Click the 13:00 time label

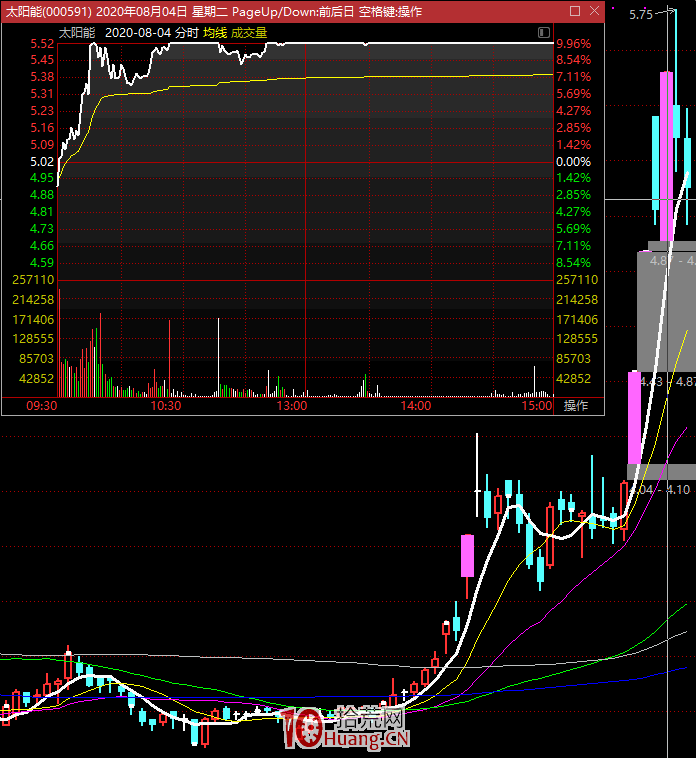coord(292,406)
